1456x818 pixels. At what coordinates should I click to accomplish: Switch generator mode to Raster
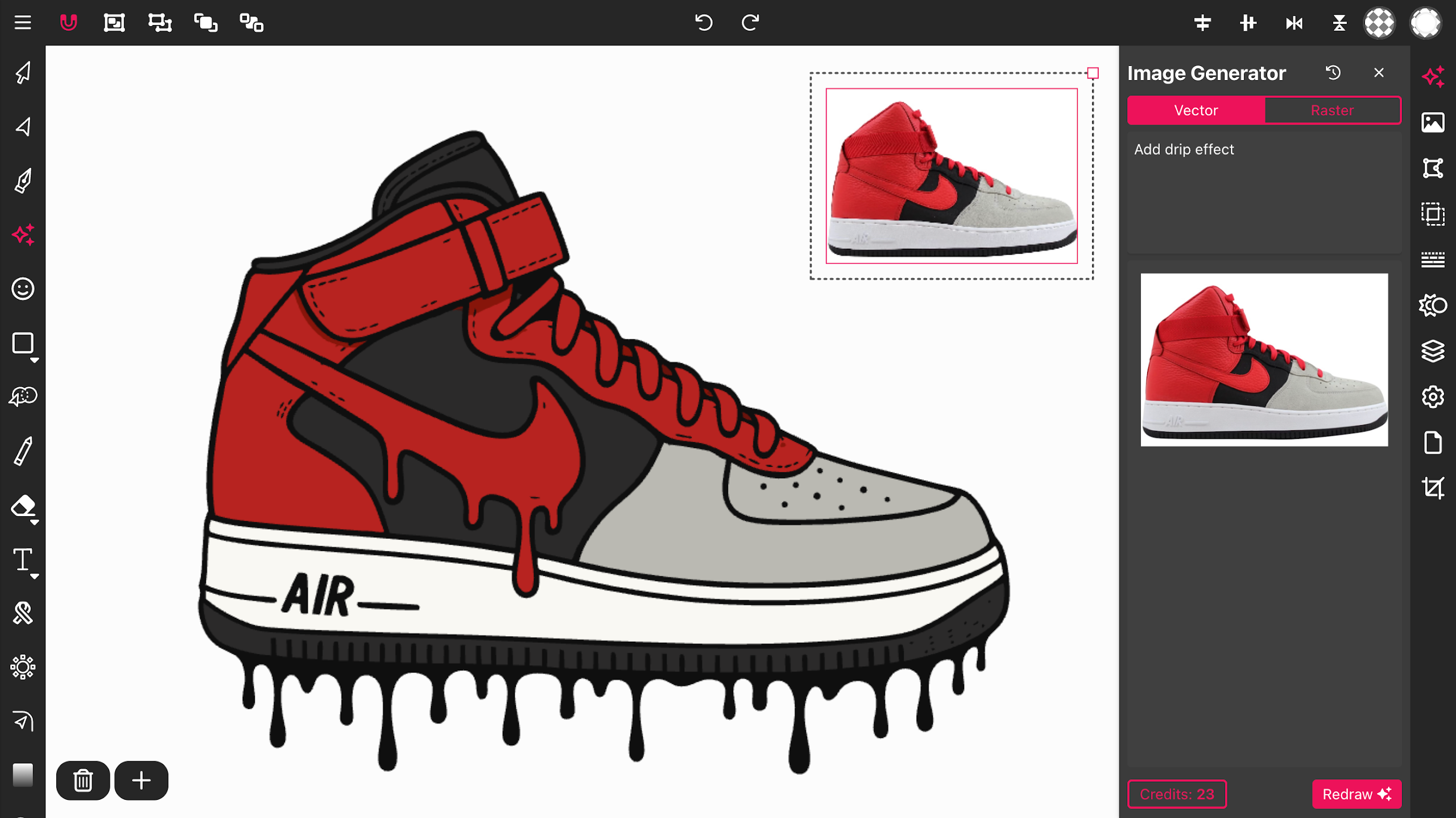click(x=1332, y=110)
